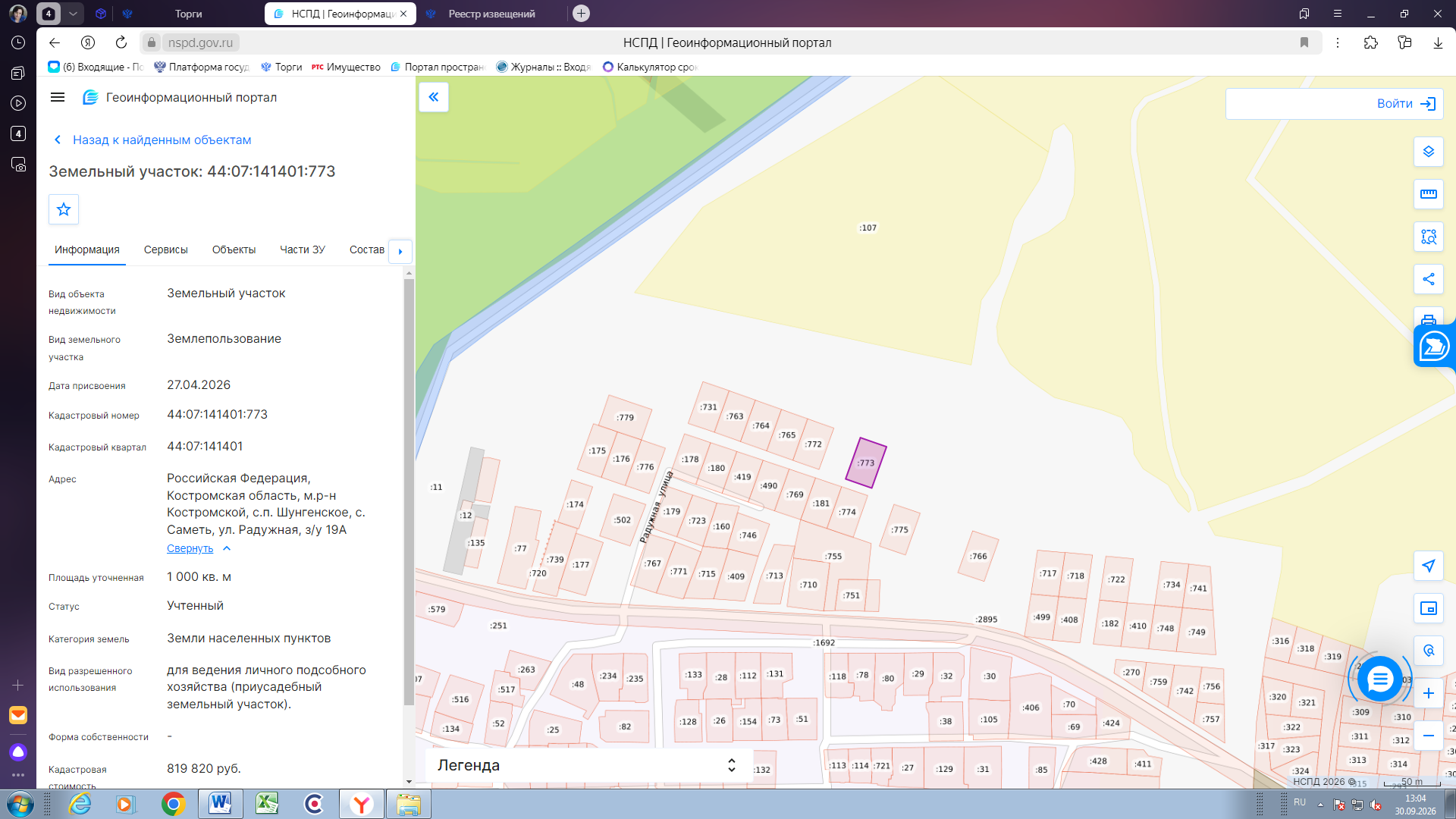Viewport: 1456px width, 819px height.
Task: Switch to the Реестр извещений browser tab
Action: (x=492, y=14)
